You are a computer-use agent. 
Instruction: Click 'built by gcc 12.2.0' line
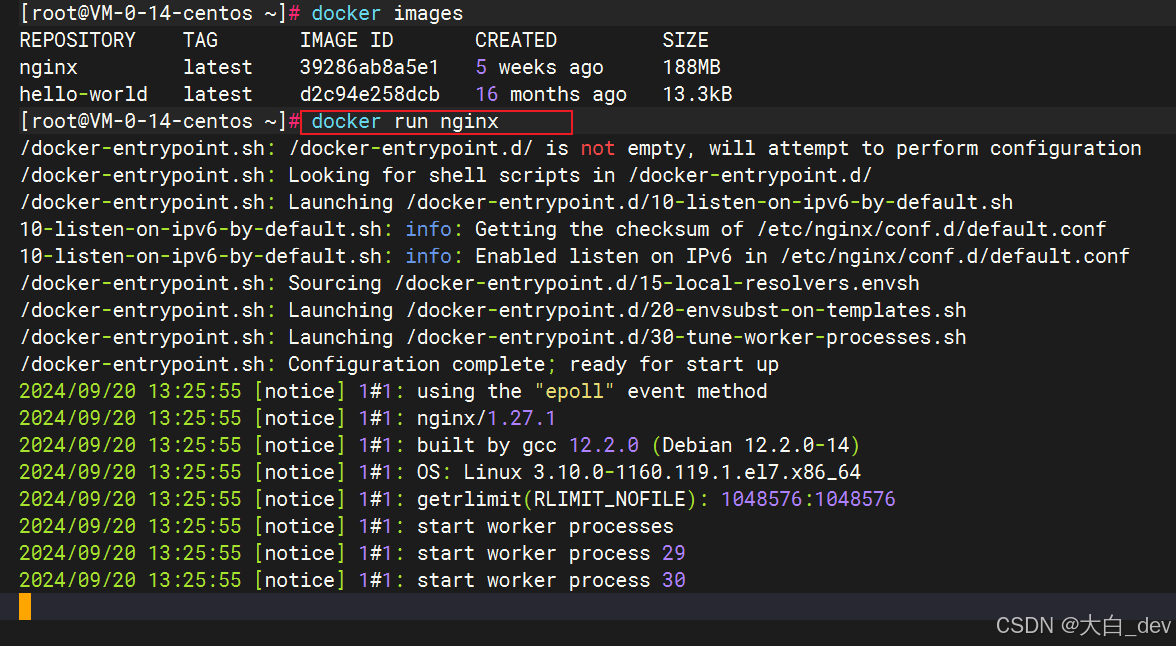(x=440, y=446)
